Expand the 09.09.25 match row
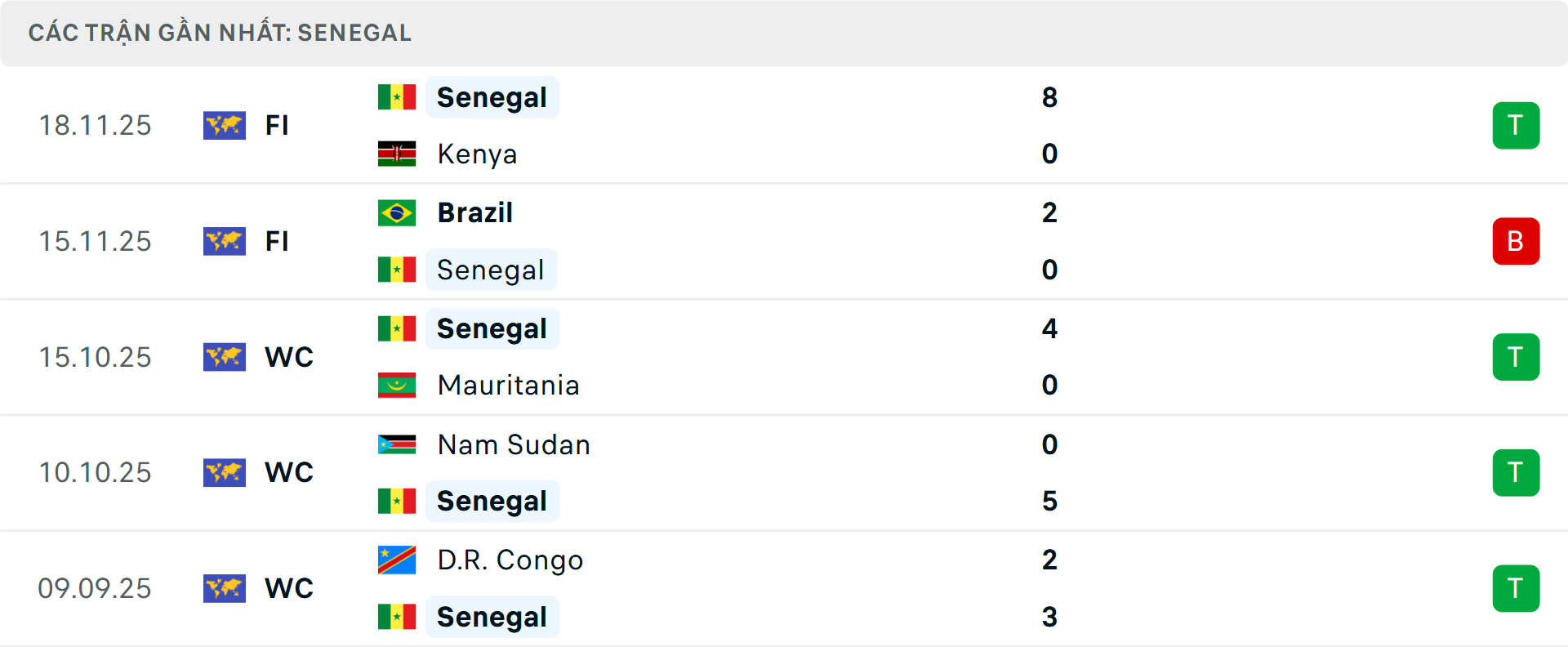This screenshot has width=1568, height=647. pos(817,588)
